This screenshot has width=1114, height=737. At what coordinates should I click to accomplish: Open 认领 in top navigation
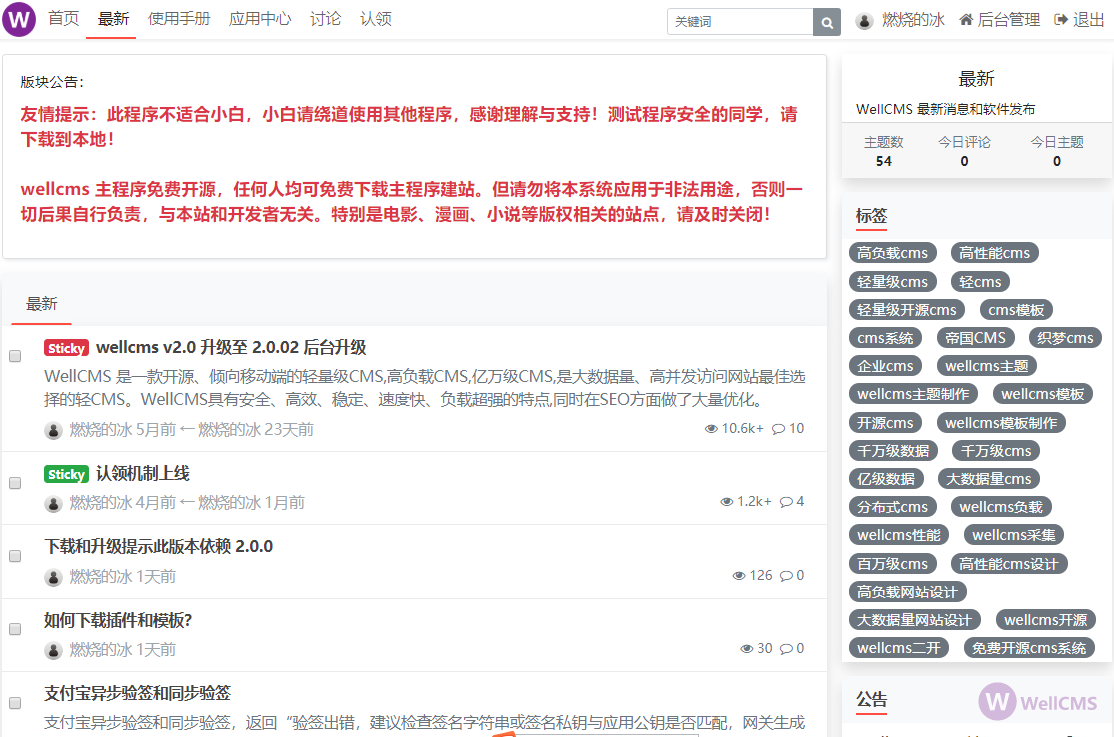[376, 19]
